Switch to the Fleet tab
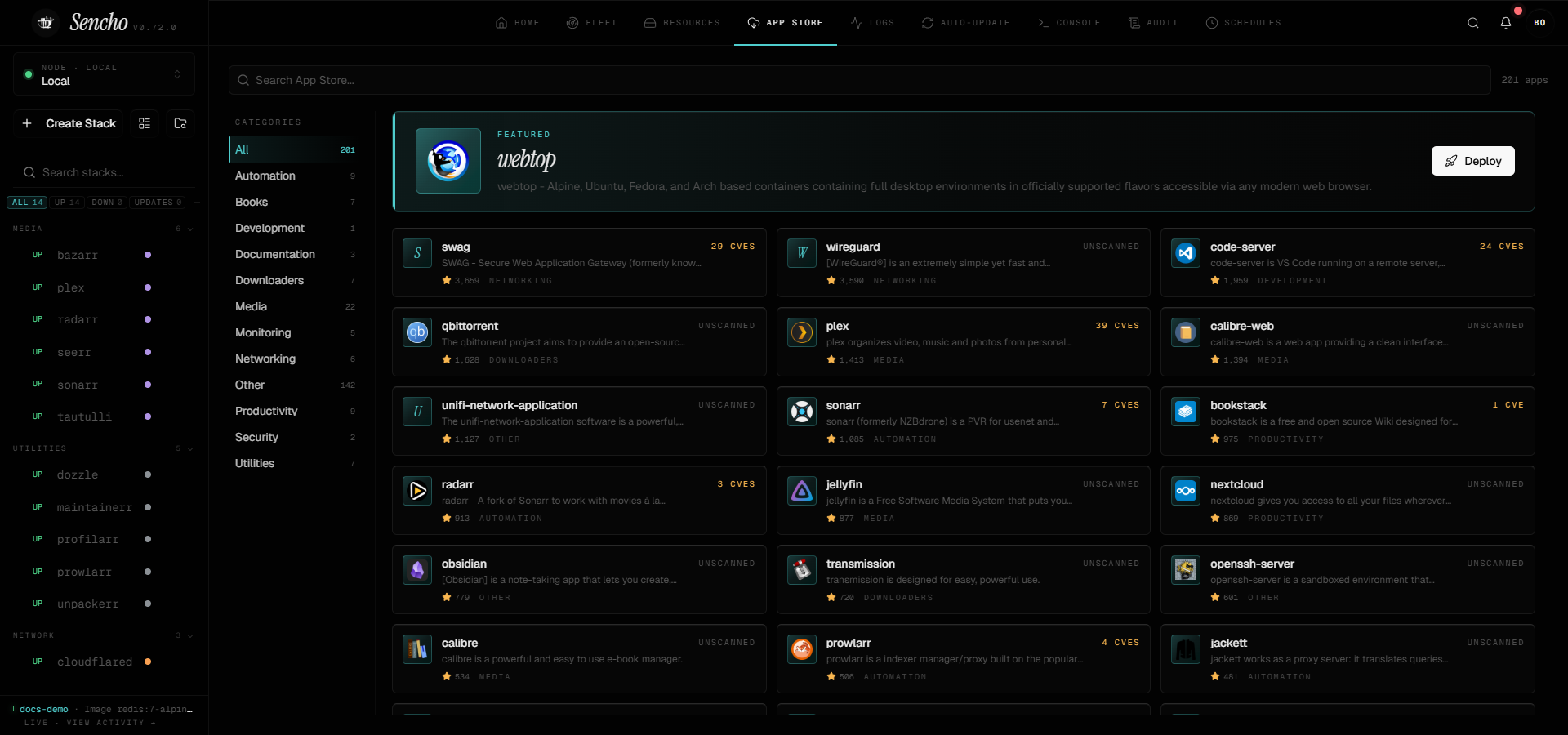Viewport: 1568px width, 735px height. click(x=592, y=23)
